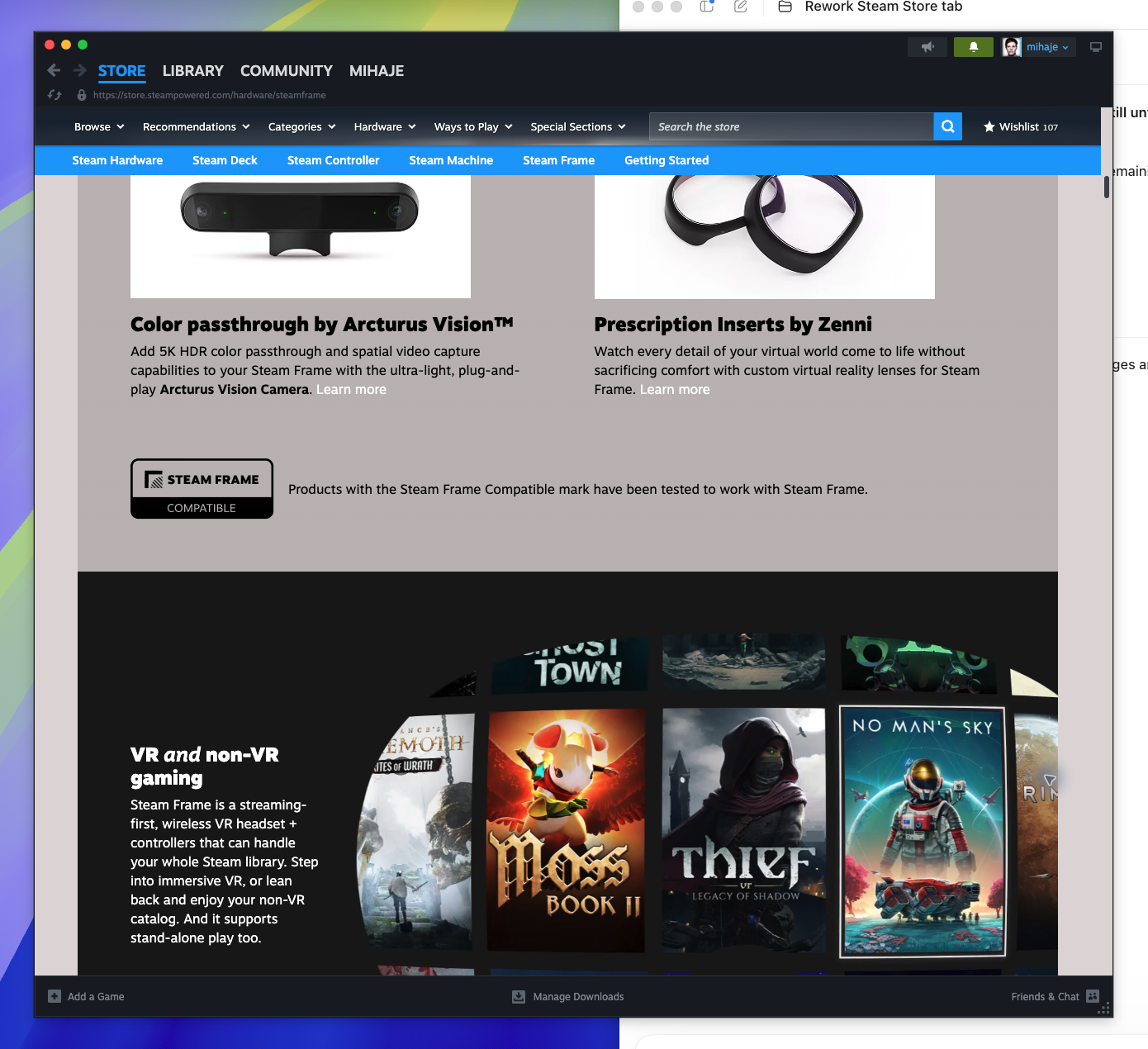Click Color passthrough by Arcturus Vision heading
1148x1049 pixels.
(x=322, y=325)
